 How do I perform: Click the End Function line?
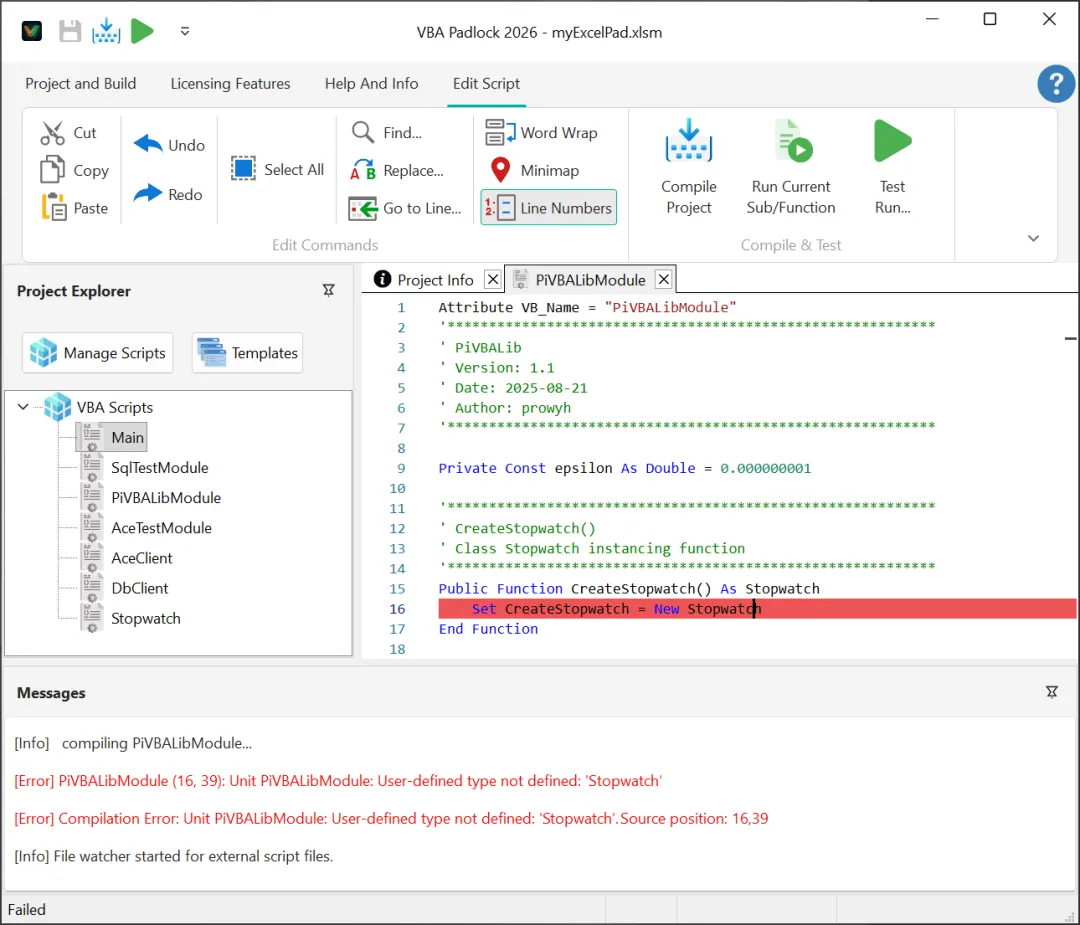tap(488, 629)
